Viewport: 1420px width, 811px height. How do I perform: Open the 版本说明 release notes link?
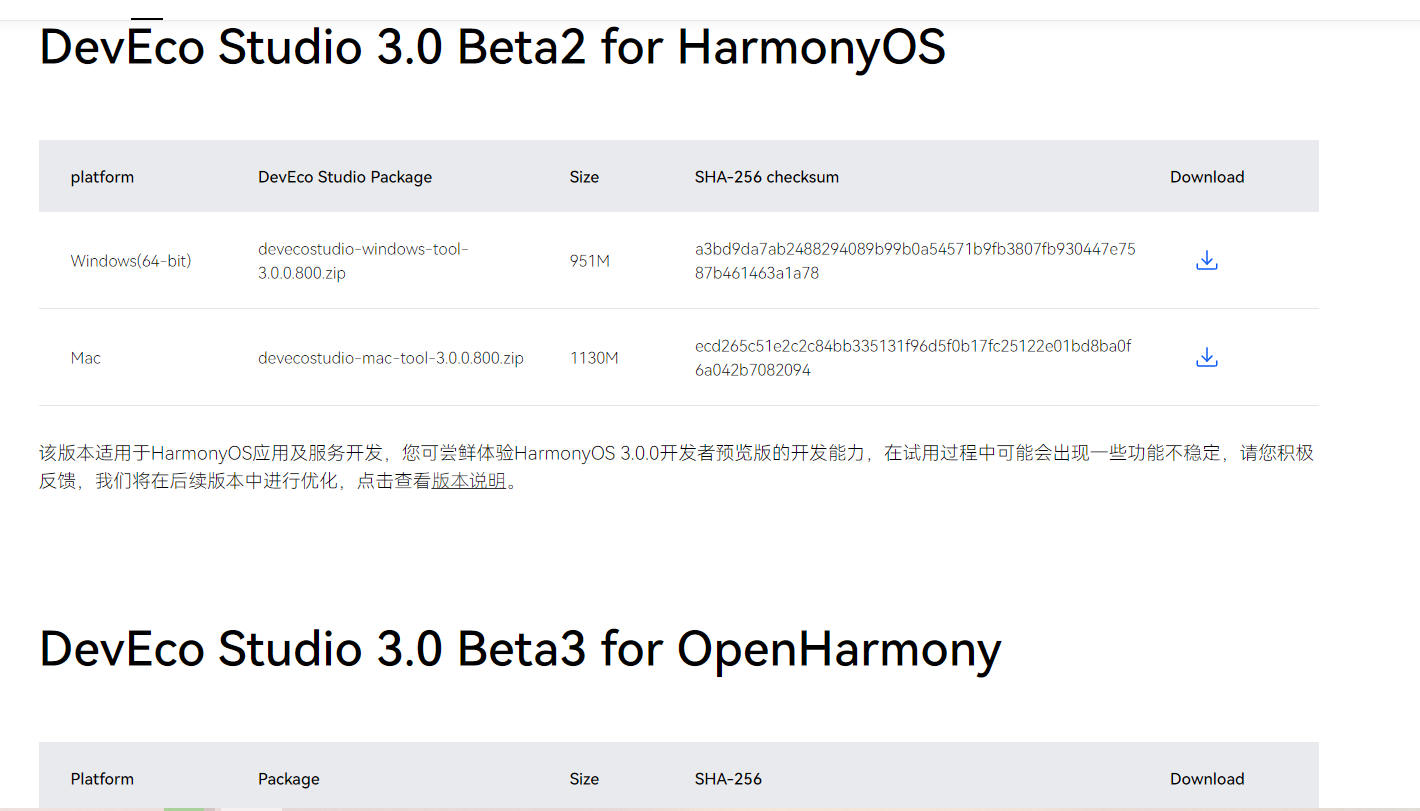[x=469, y=481]
